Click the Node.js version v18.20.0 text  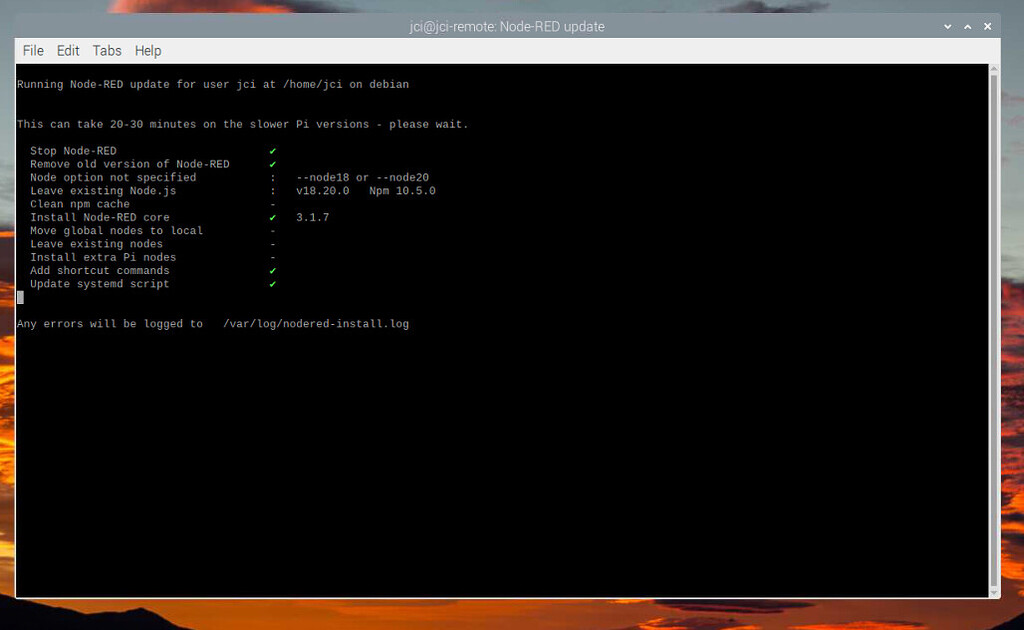pyautogui.click(x=324, y=190)
